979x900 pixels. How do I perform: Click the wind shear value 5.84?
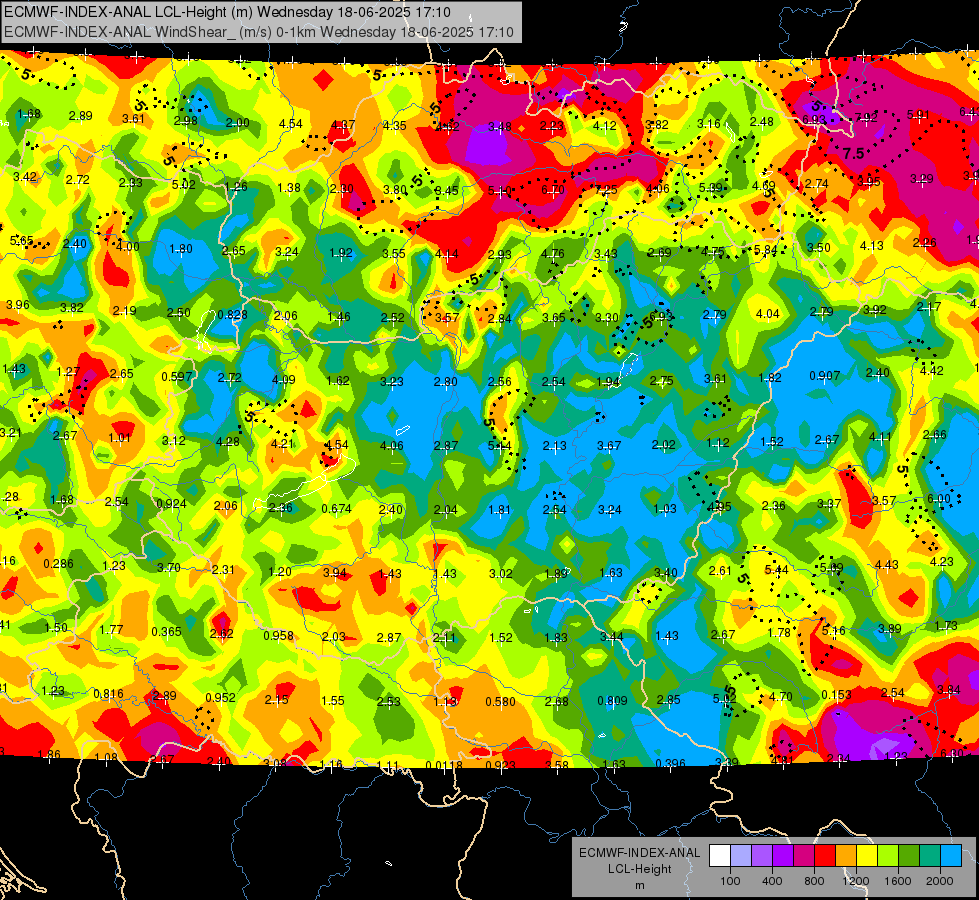(765, 250)
